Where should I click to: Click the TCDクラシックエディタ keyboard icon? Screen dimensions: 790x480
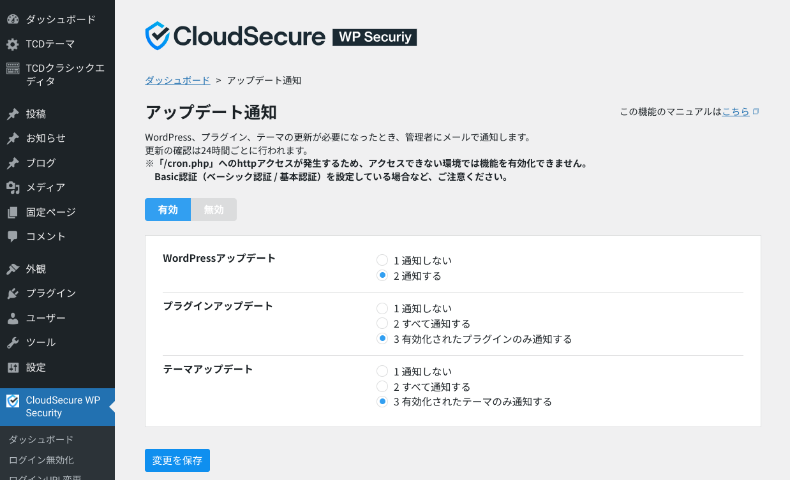(13, 68)
